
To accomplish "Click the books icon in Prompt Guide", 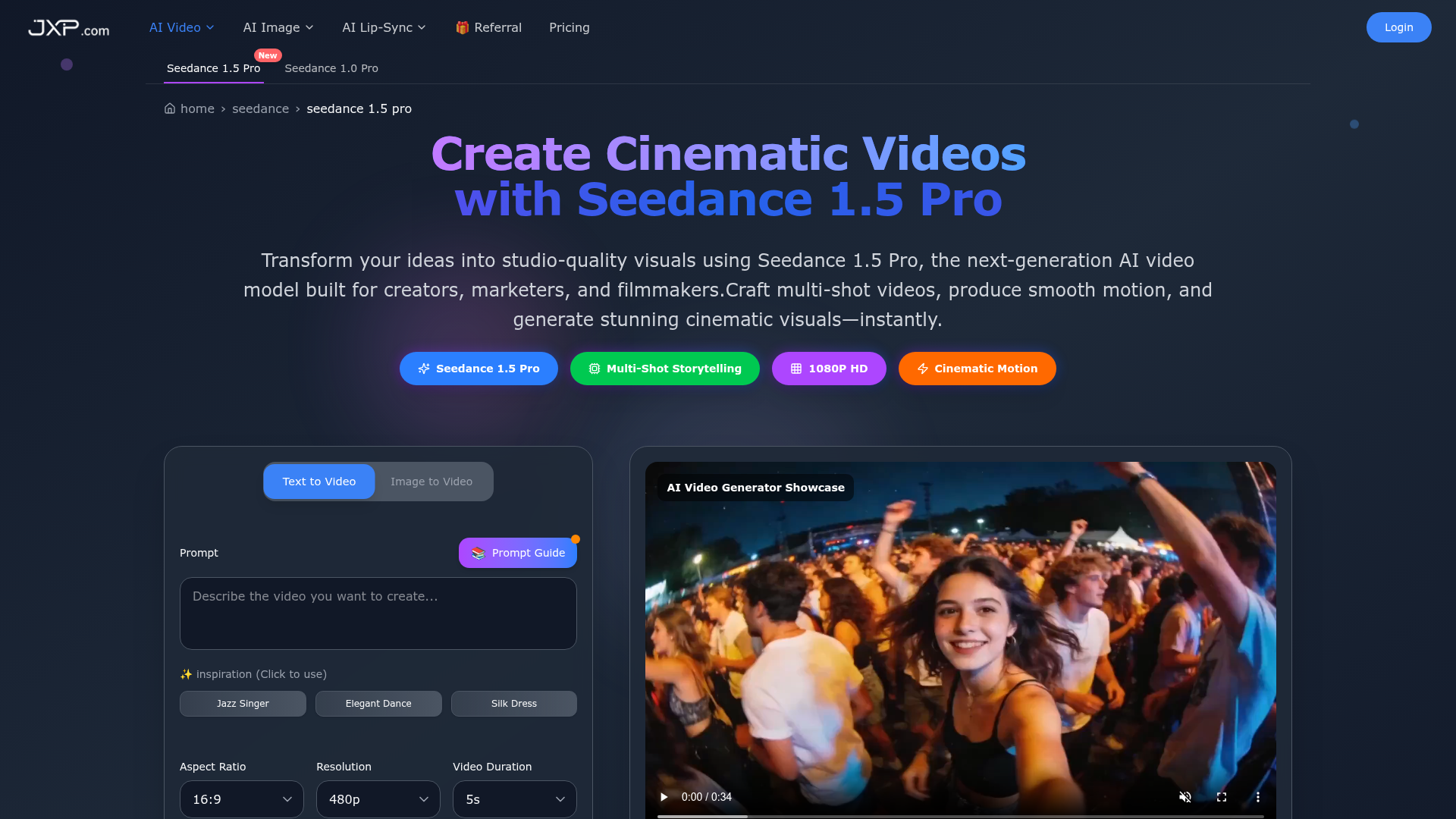I will pyautogui.click(x=478, y=554).
